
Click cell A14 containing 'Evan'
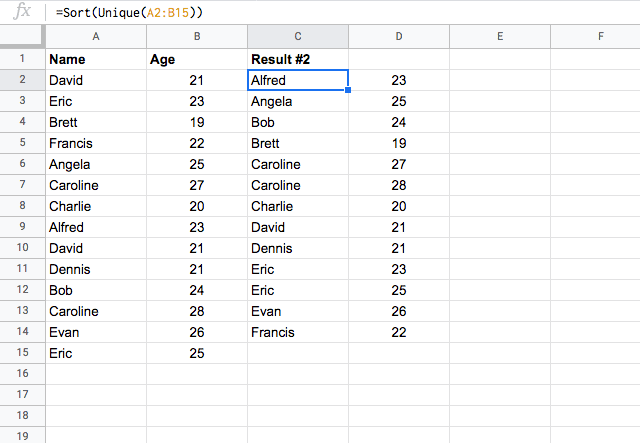(96, 332)
